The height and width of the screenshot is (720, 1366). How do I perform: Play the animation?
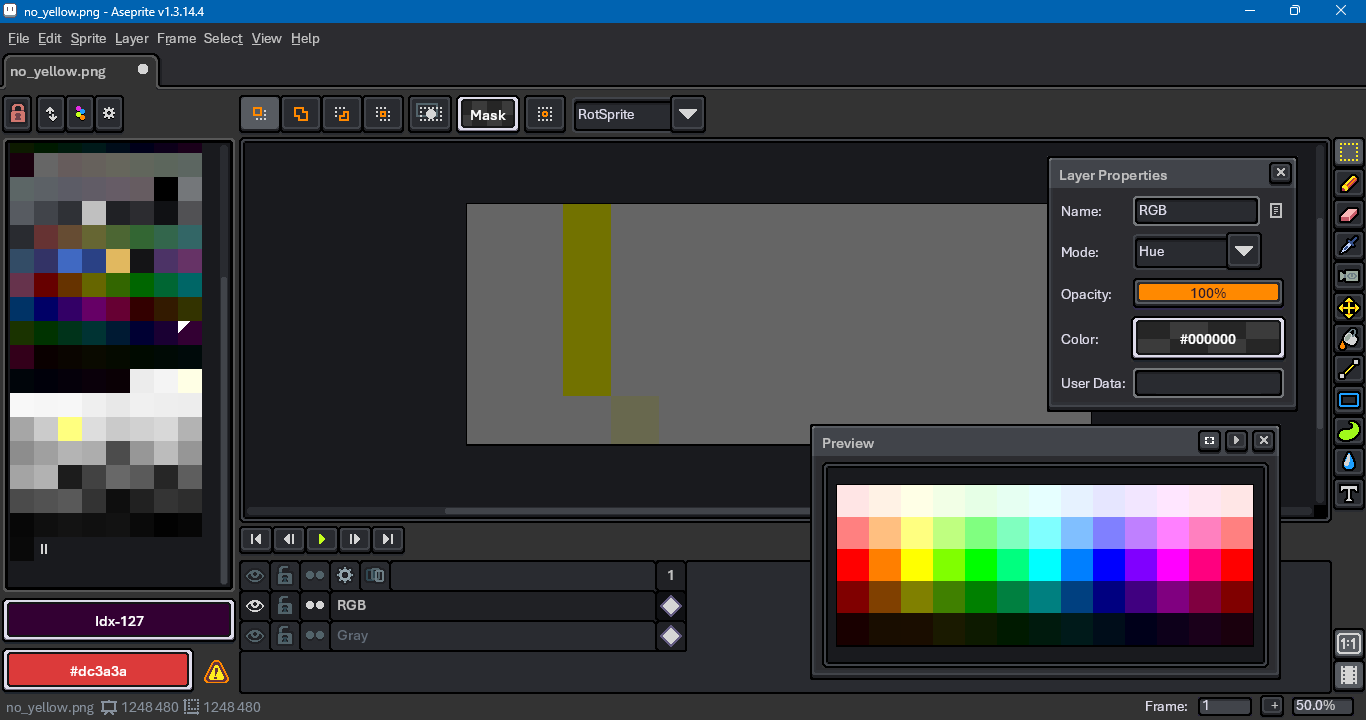(x=321, y=539)
